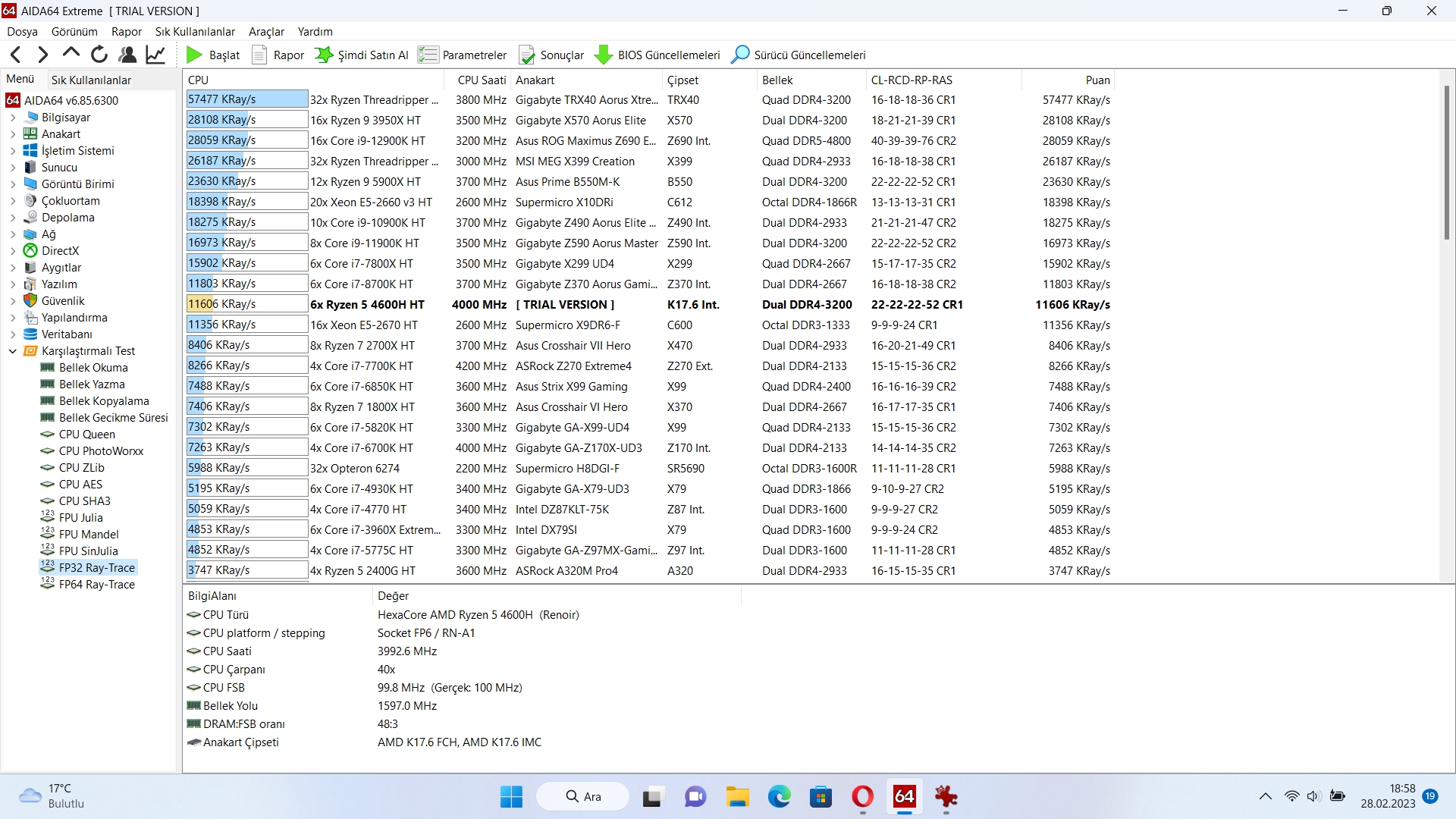Open Parametreler settings button
Image resolution: width=1456 pixels, height=819 pixels.
pos(463,55)
